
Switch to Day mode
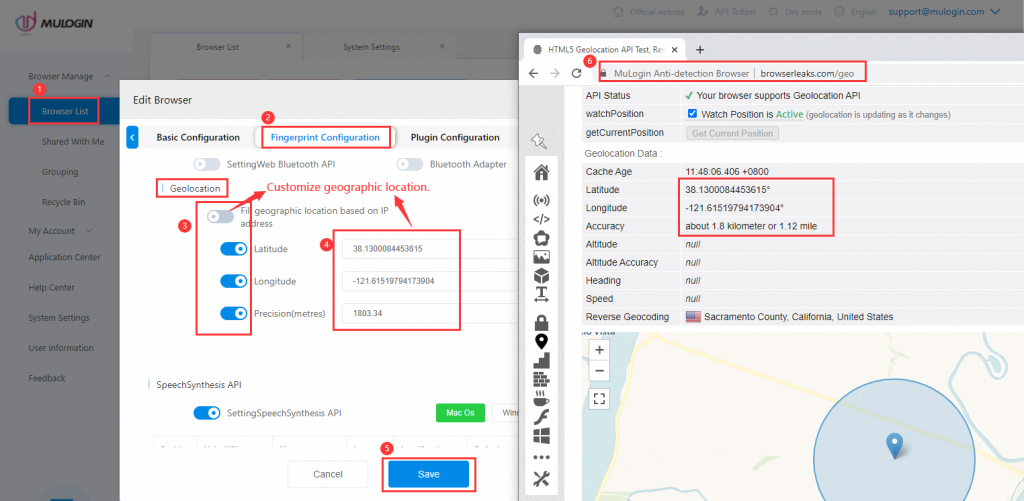pos(795,12)
